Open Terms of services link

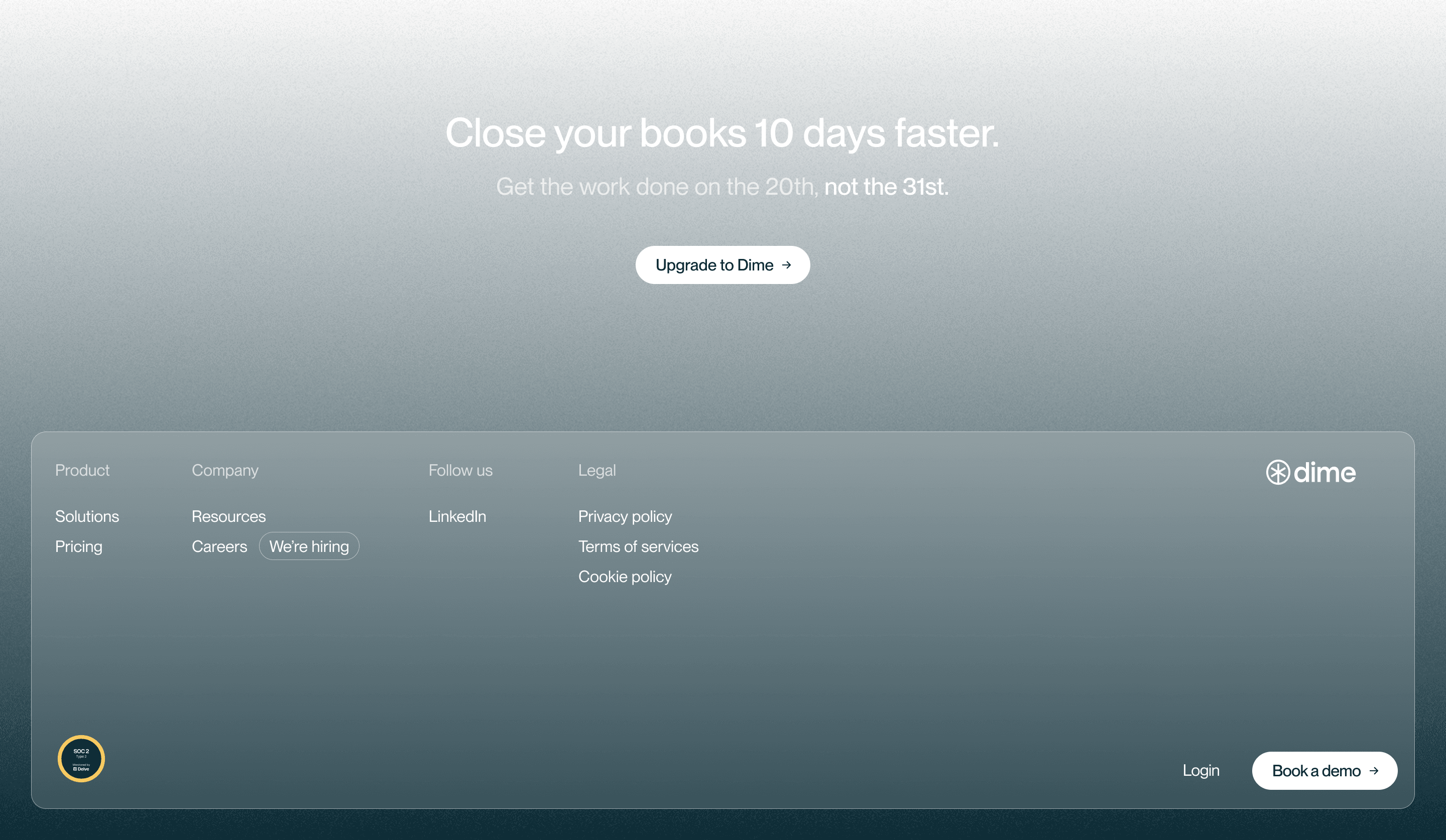click(638, 546)
